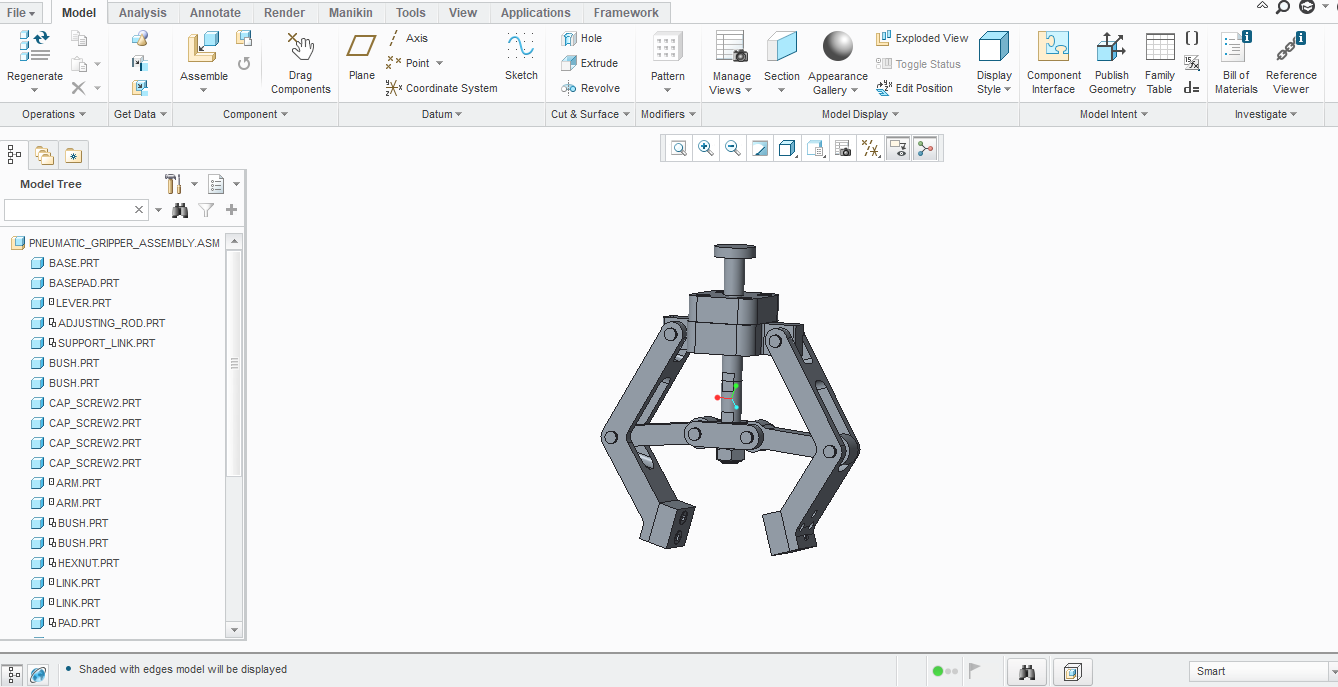Toggle Annotation Display in graphics toolbar

point(898,149)
